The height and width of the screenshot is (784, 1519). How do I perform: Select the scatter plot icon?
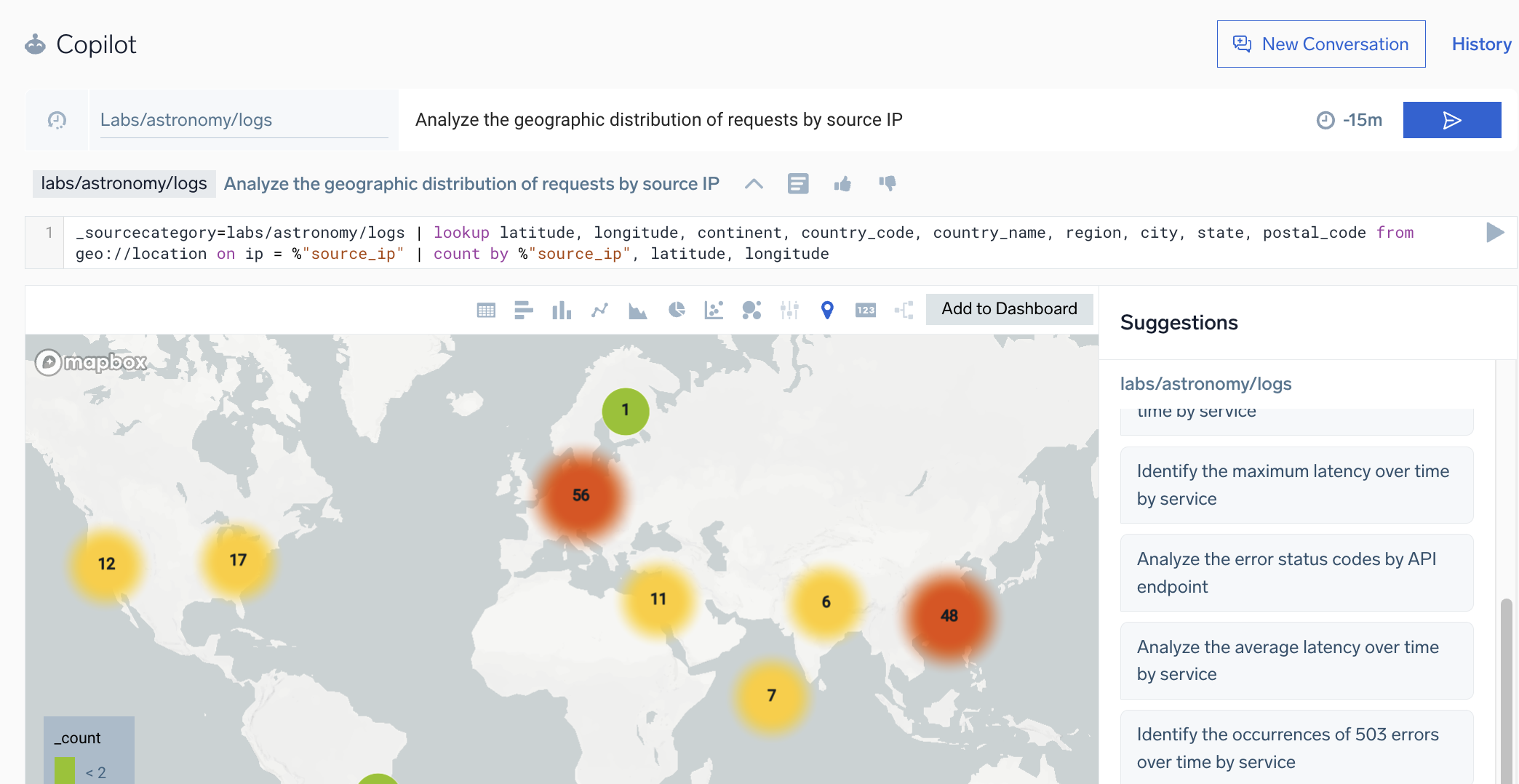click(714, 311)
